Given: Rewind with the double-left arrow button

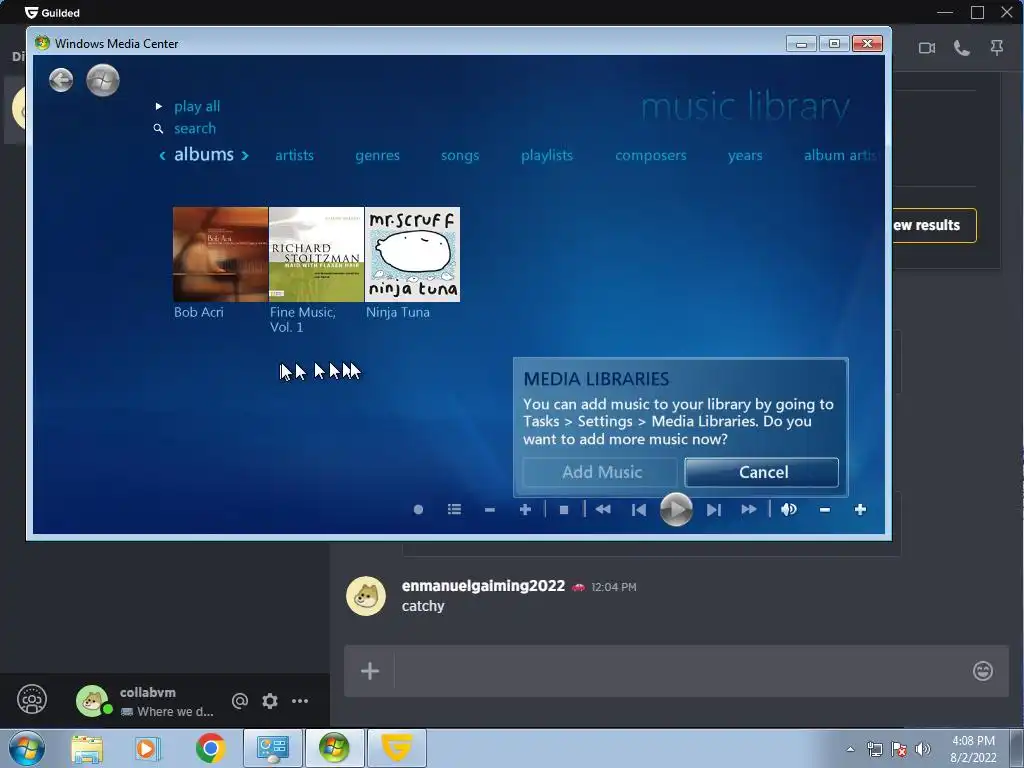Looking at the screenshot, I should click(x=603, y=509).
